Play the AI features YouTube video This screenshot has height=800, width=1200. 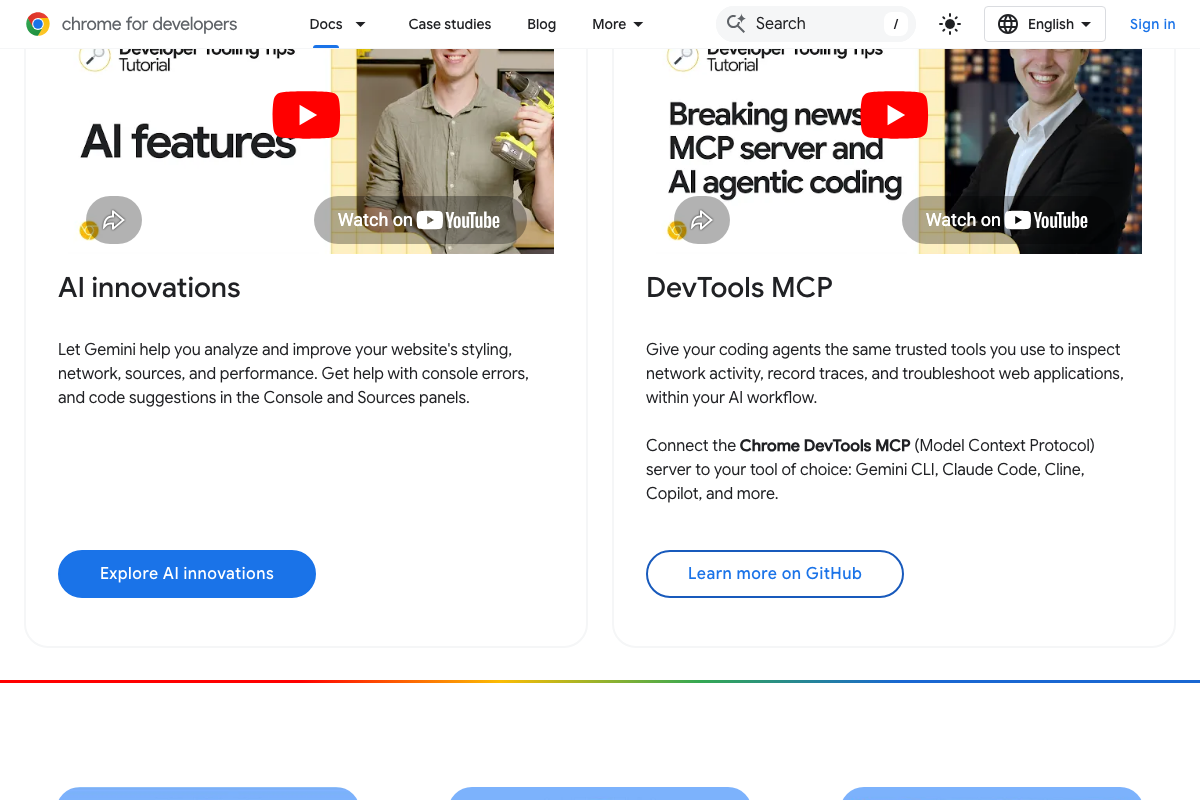306,115
